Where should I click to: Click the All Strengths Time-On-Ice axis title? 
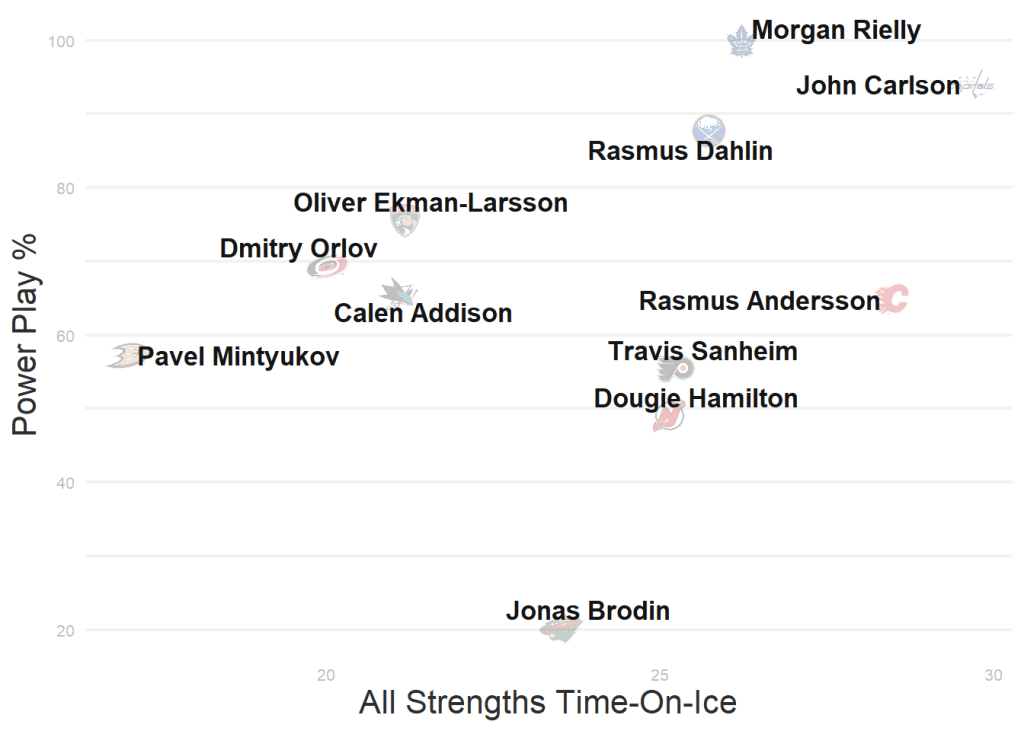coord(547,702)
